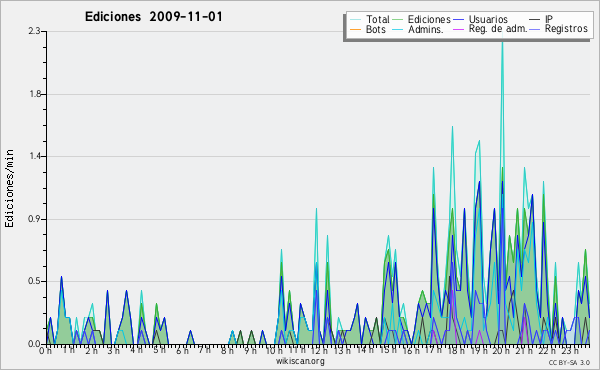Click the 1.4 y-axis value label
The height and width of the screenshot is (370, 600).
[34, 156]
